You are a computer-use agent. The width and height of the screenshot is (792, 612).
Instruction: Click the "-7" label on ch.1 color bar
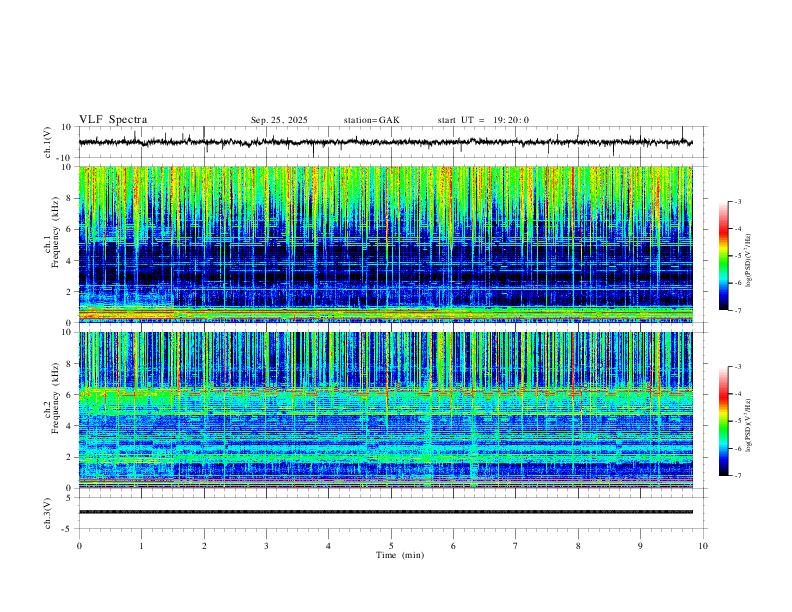737,310
